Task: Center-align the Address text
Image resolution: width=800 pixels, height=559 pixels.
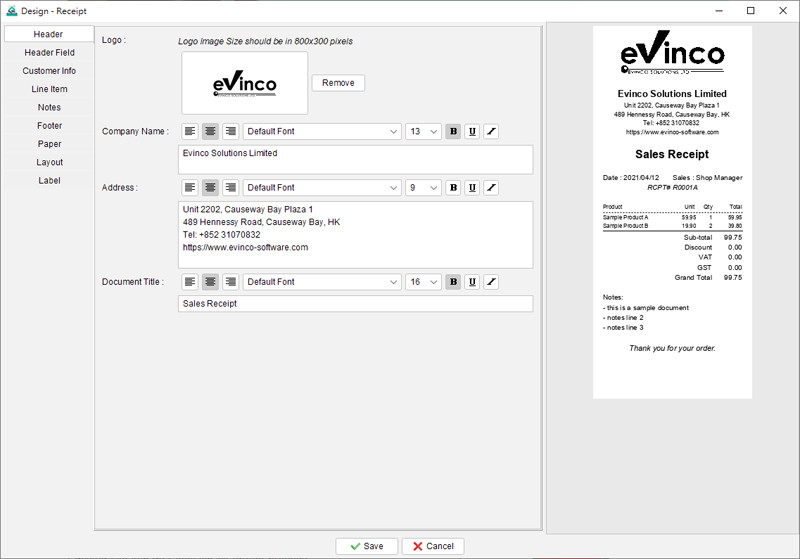Action: point(210,188)
